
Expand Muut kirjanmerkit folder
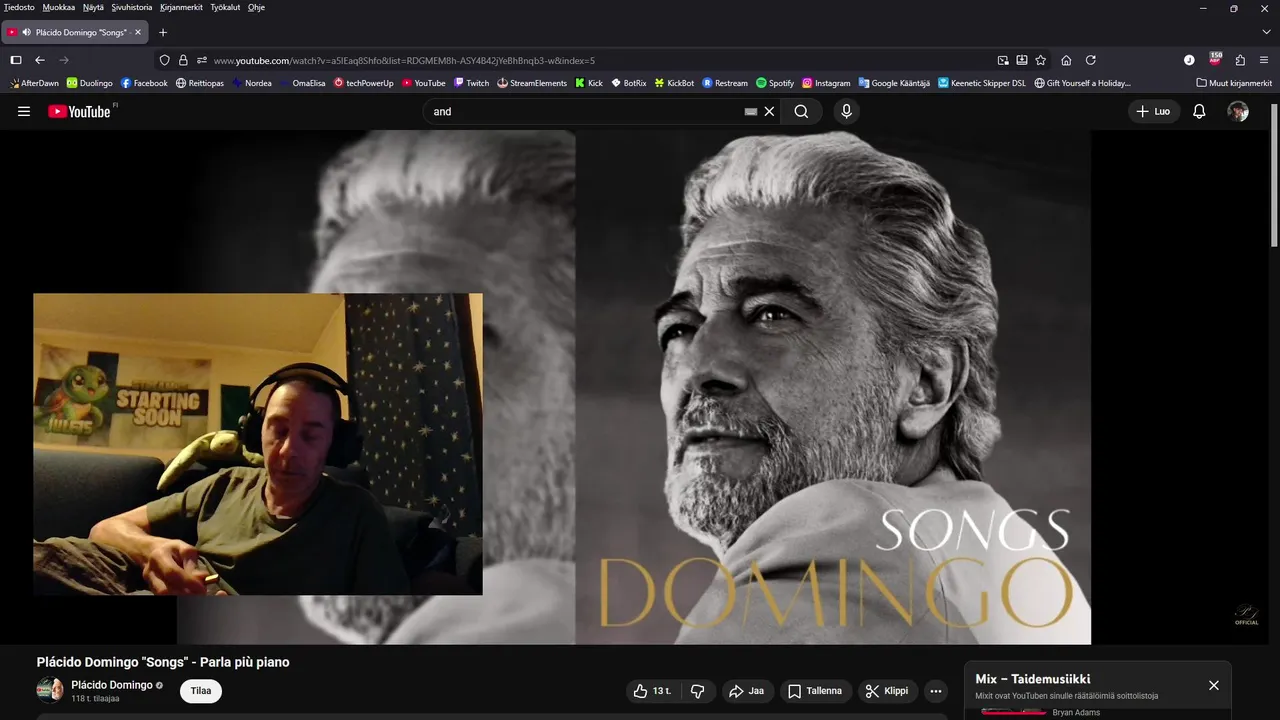1234,83
